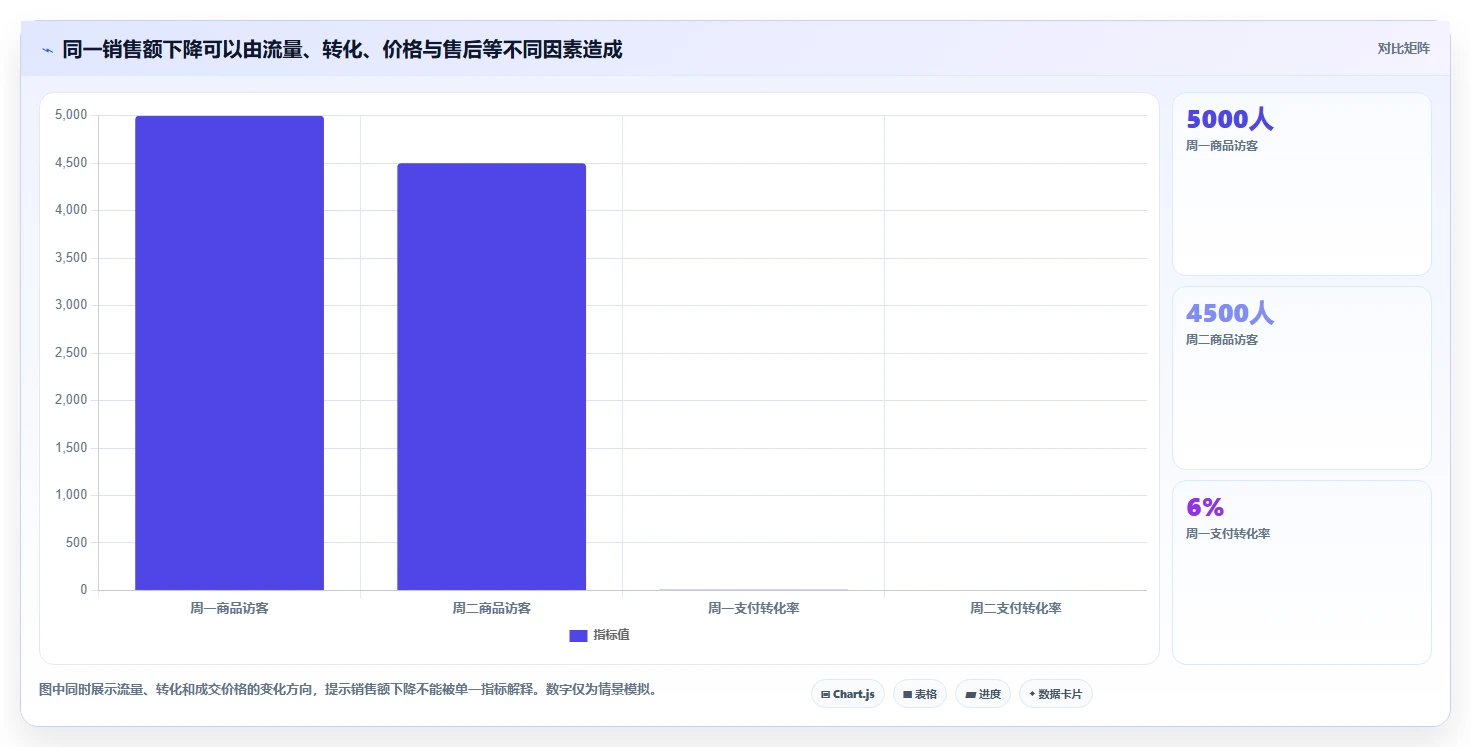Click the 对比矩阵 label in the header

1403,48
